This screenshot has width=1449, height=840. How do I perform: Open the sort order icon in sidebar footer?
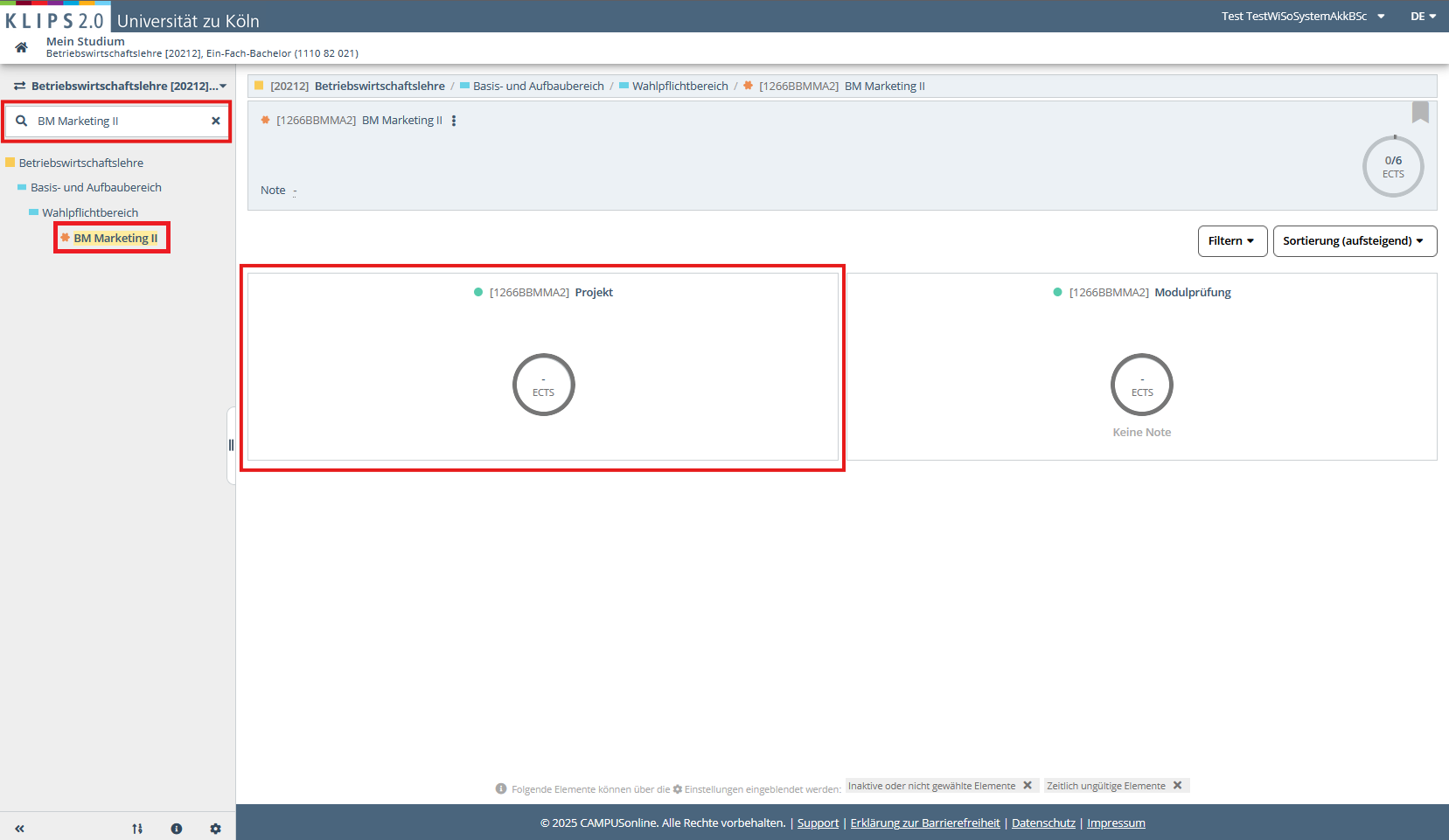[137, 829]
